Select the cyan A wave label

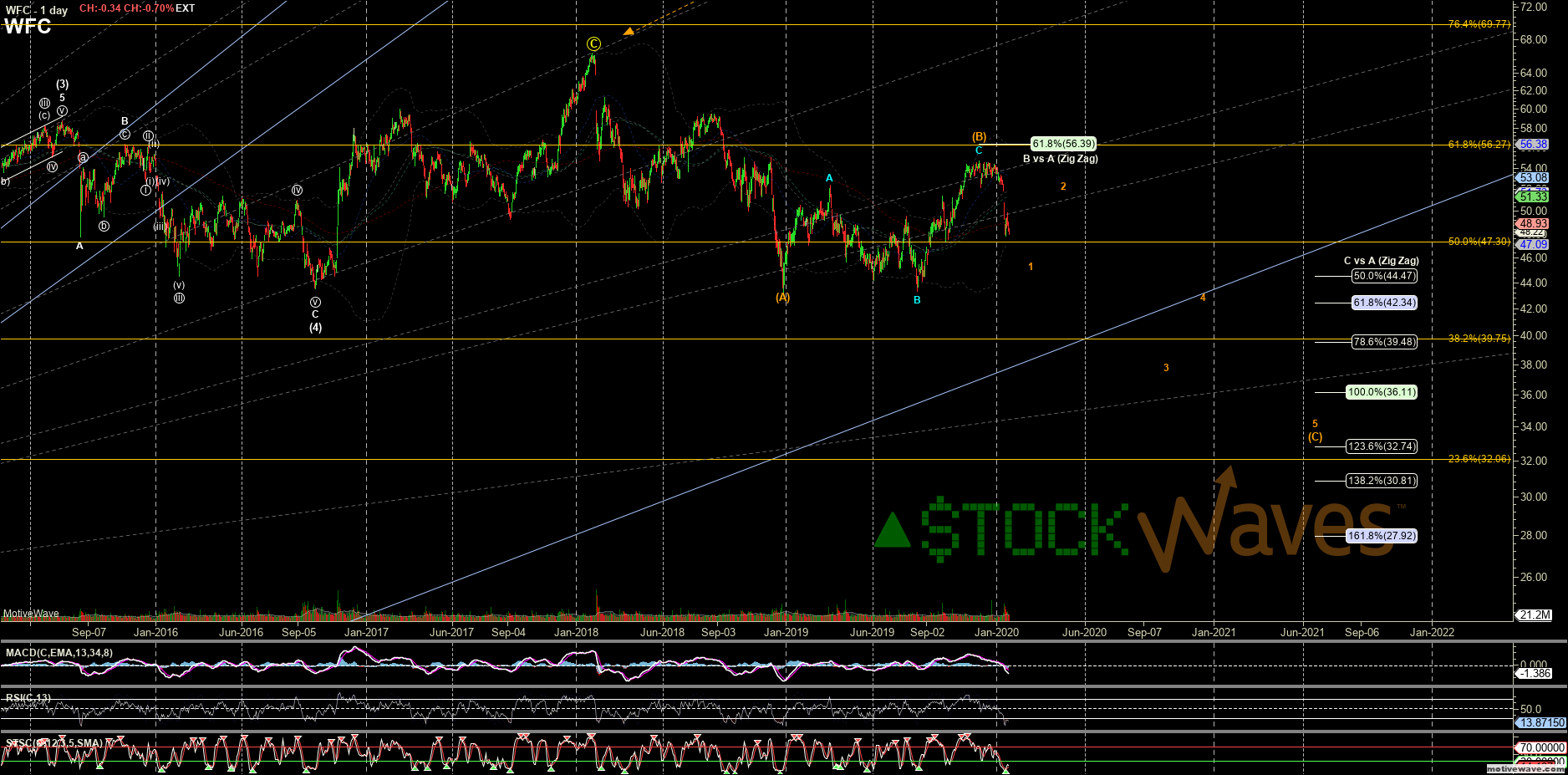[x=829, y=178]
